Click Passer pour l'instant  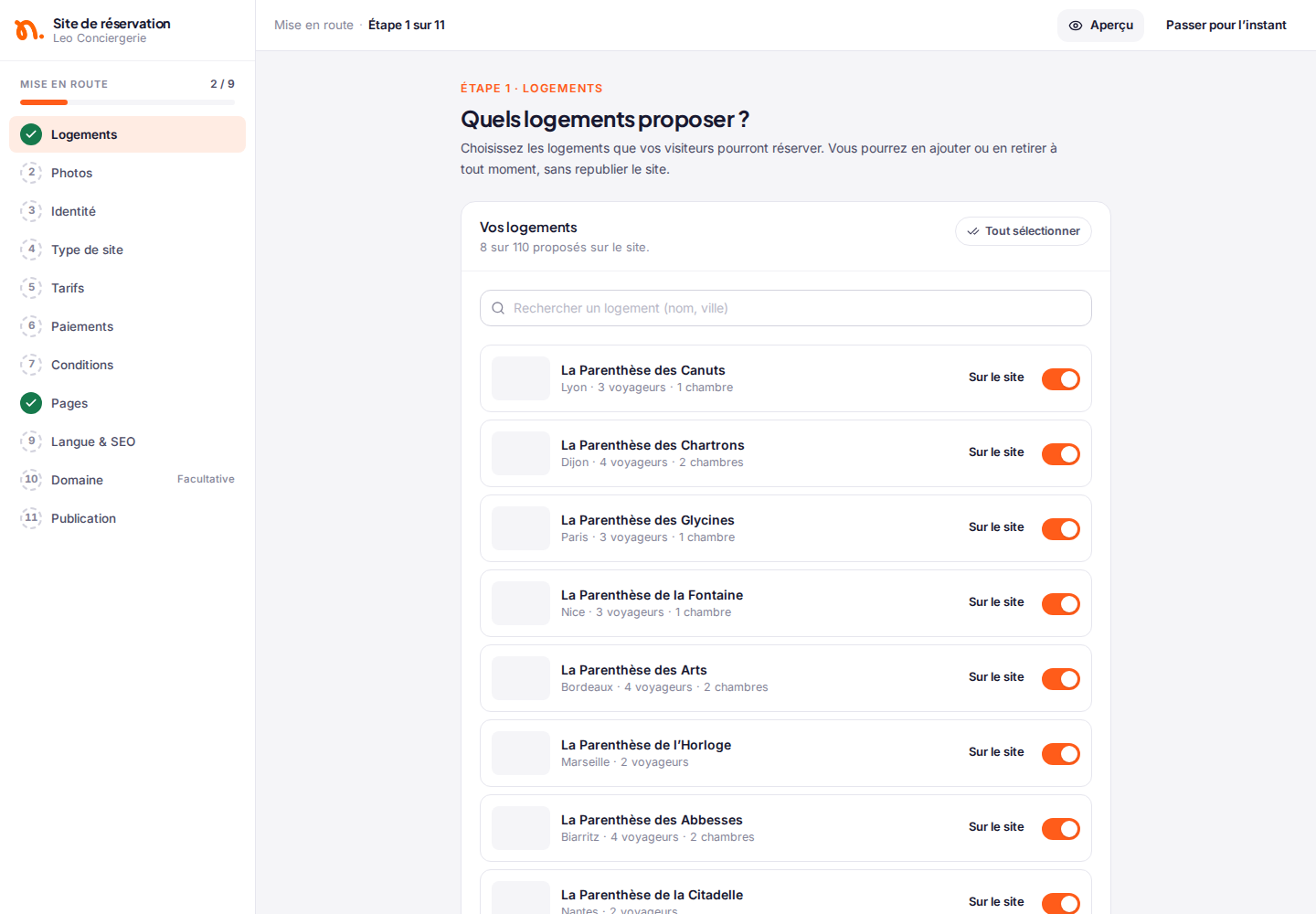[1226, 26]
